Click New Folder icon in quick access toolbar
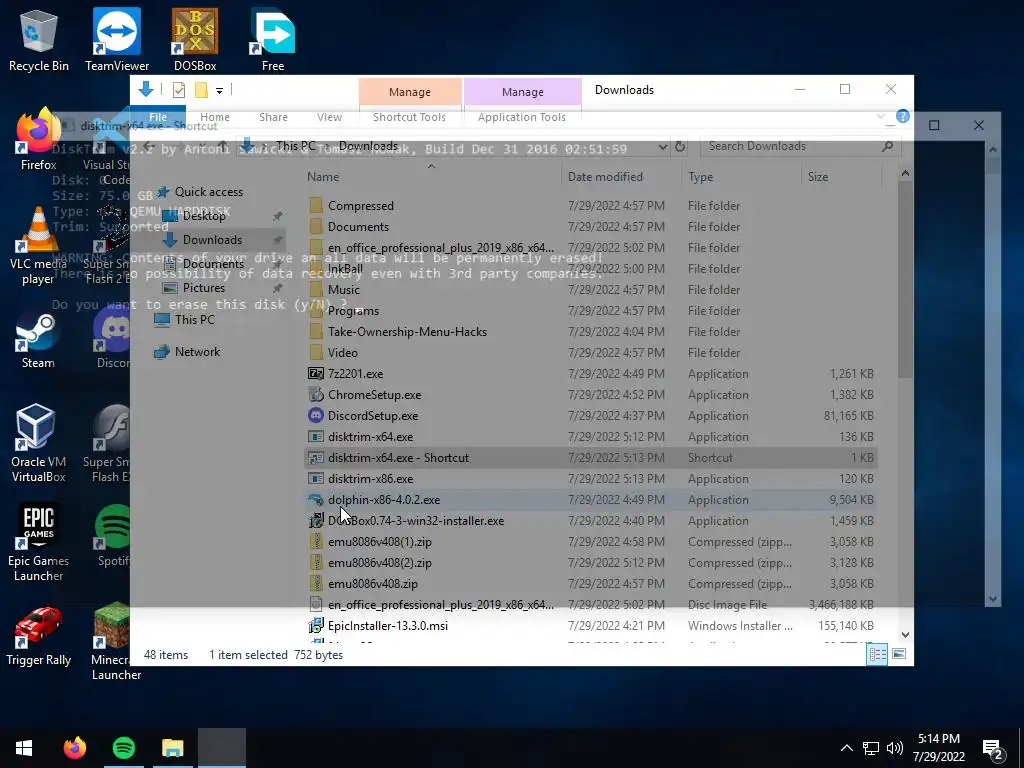The height and width of the screenshot is (768, 1024). (201, 90)
